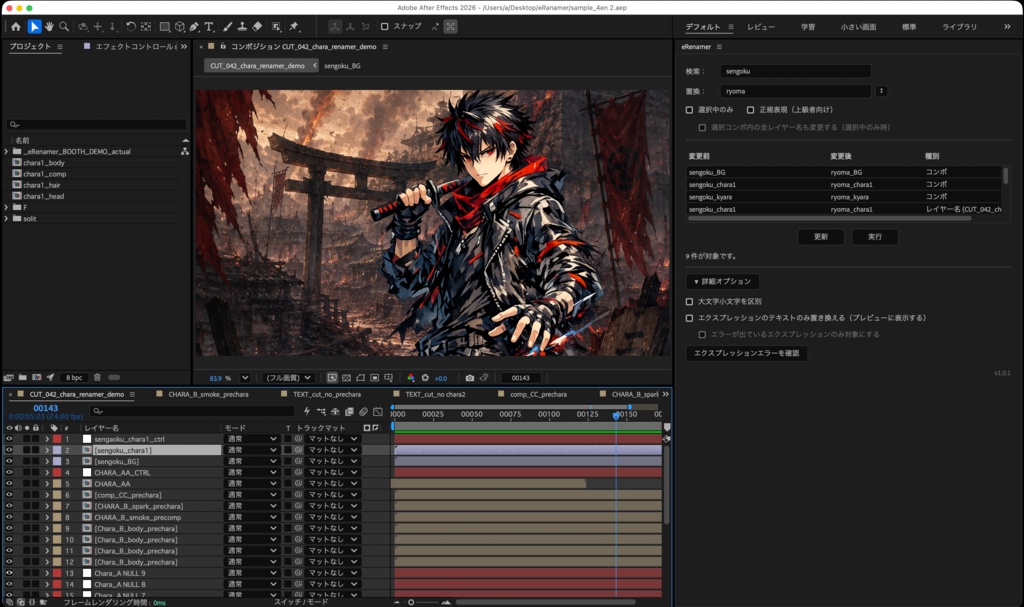Viewport: 1024px width, 607px height.
Task: Expand the sengaoku_chara1_ctrl layer properties
Action: (x=47, y=439)
